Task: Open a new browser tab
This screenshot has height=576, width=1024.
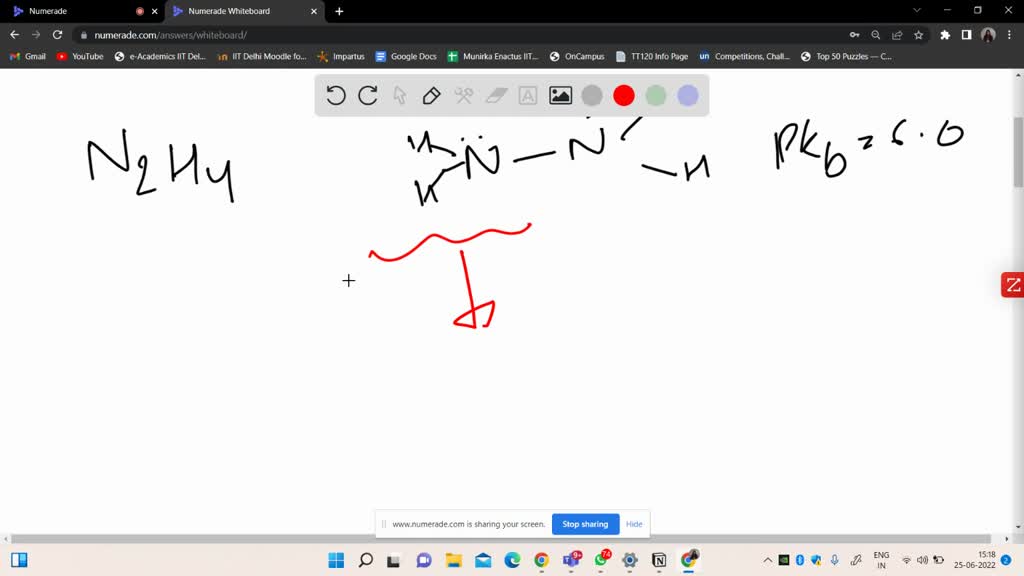Action: [339, 11]
